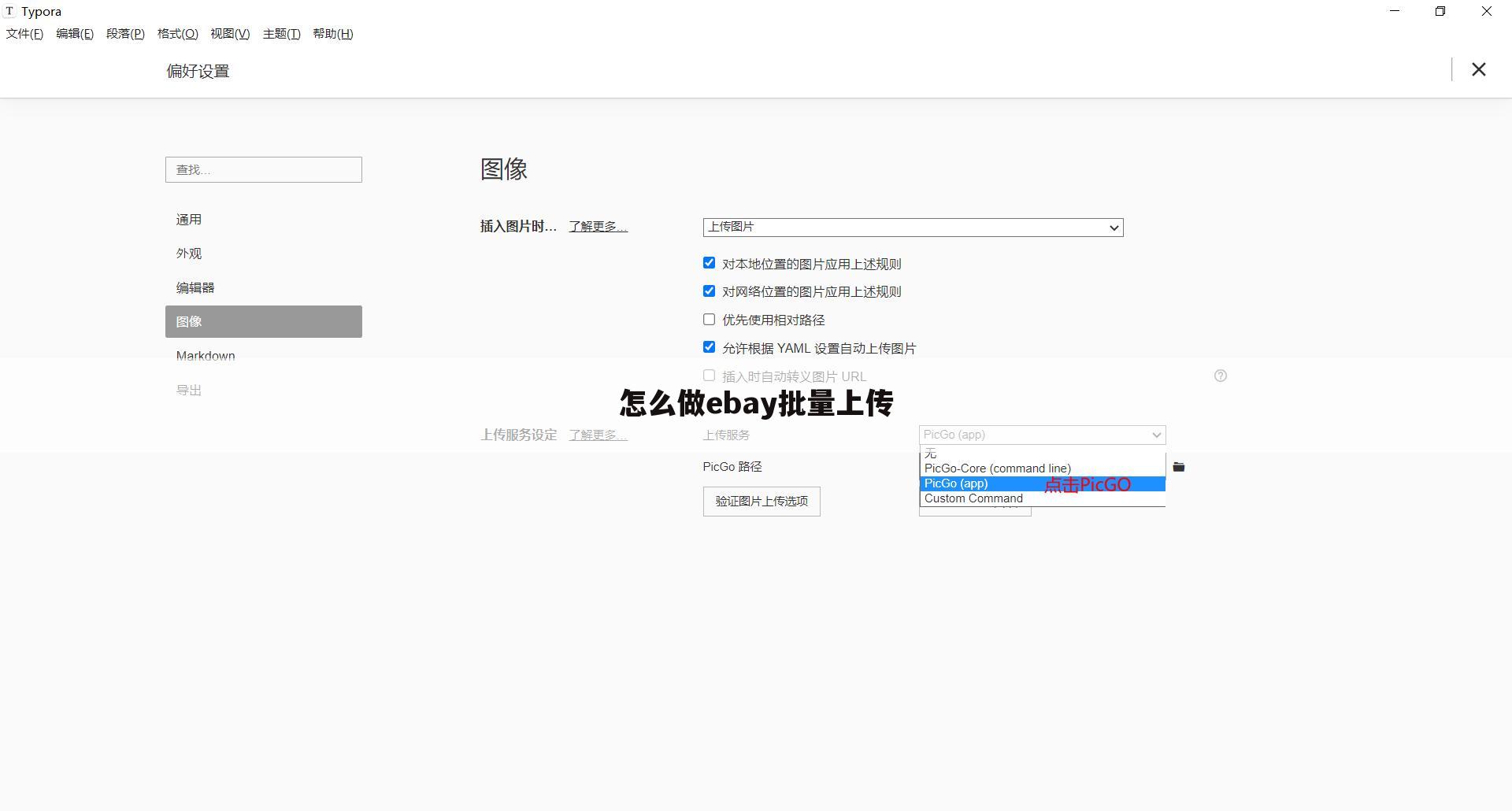Disable 允许根据 YAML 设置自动上传图片
The height and width of the screenshot is (811, 1512).
709,346
